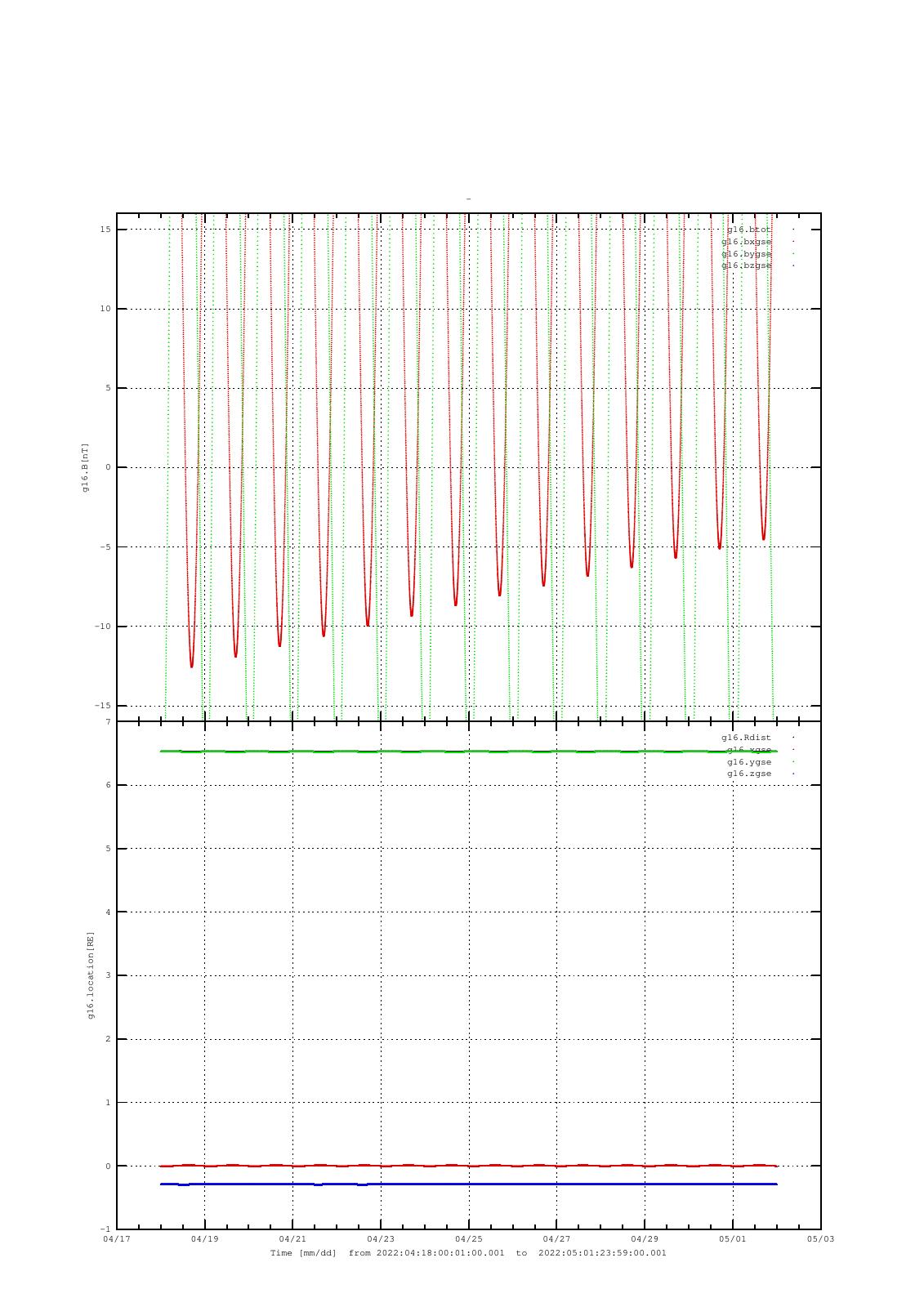
Task: Click the g16.ygse legend label
Action: 749,762
